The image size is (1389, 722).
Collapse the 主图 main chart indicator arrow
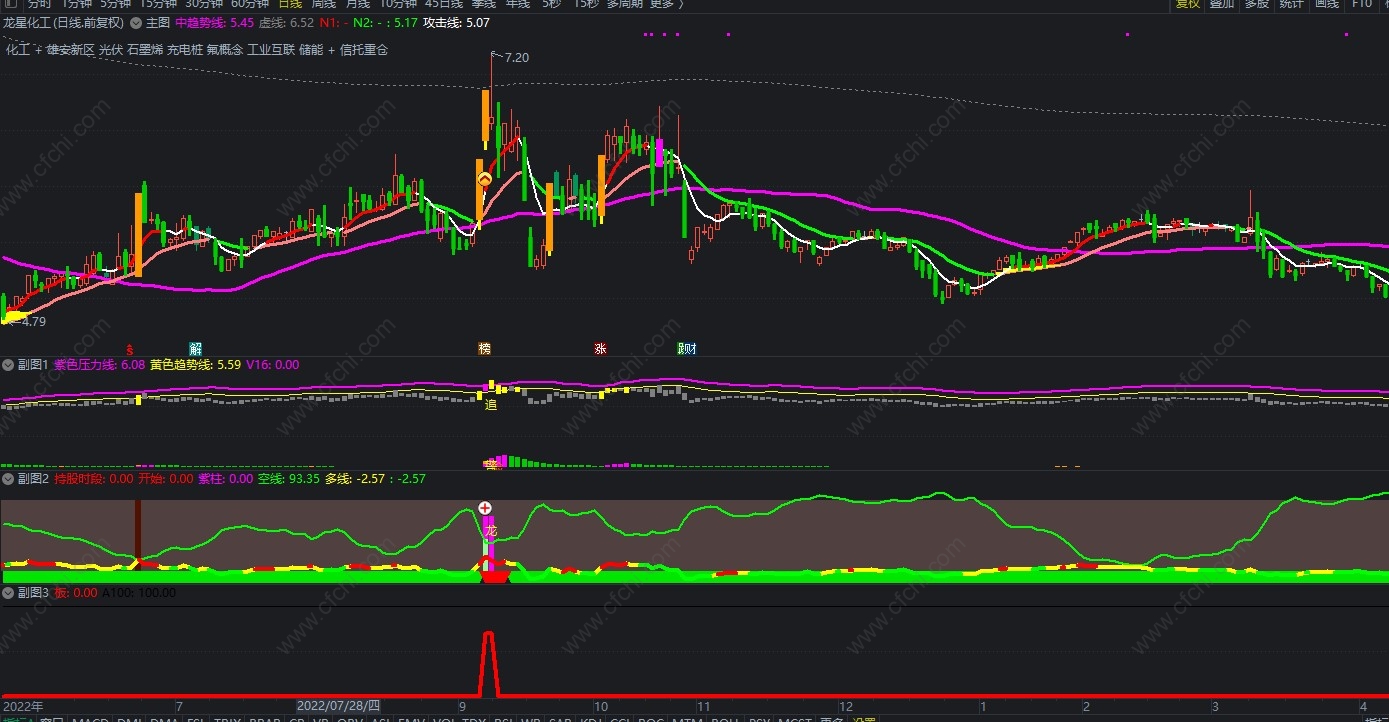tap(136, 22)
